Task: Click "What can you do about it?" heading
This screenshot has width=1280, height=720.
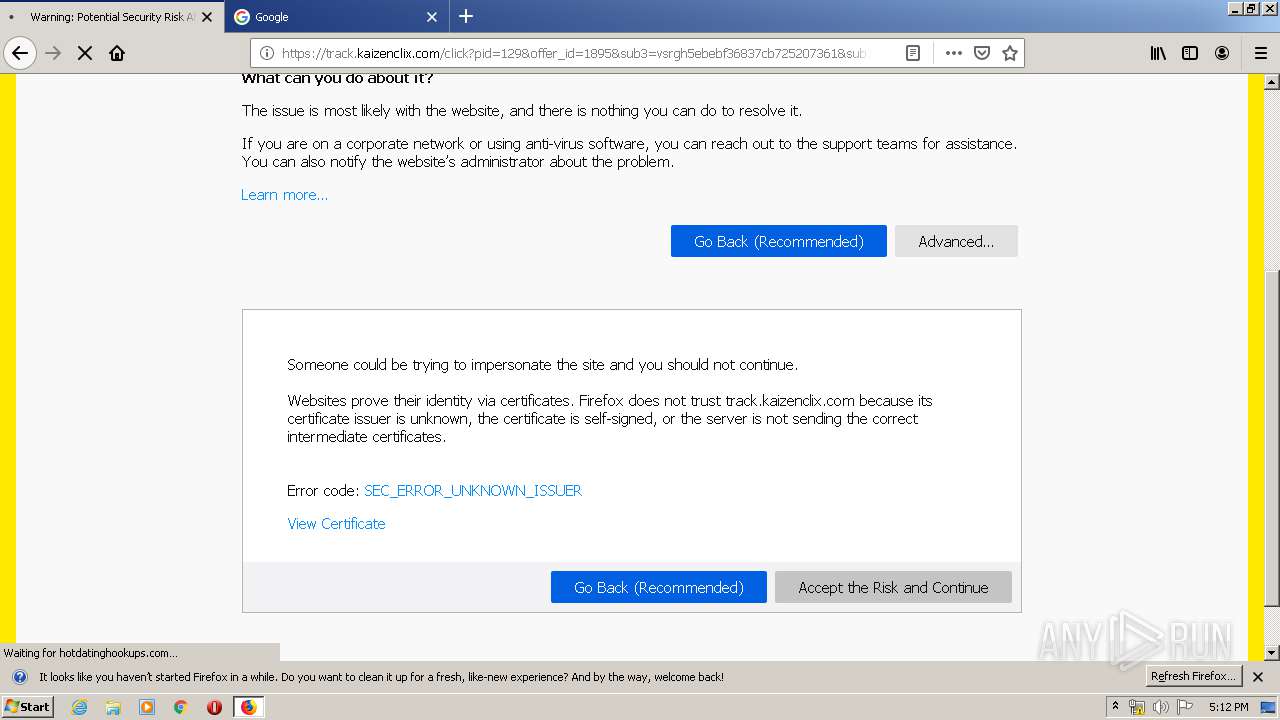Action: point(337,78)
